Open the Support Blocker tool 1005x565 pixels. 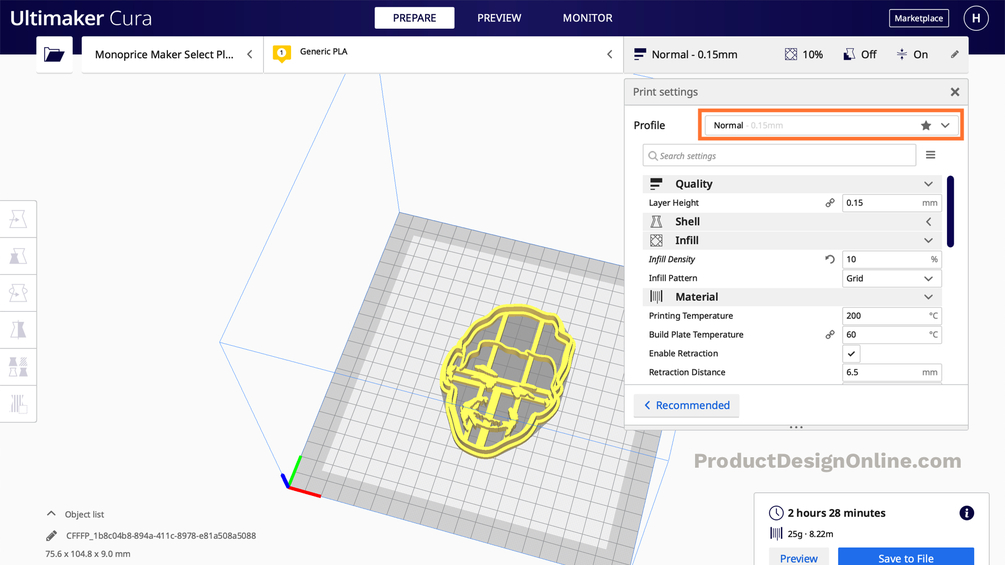coord(18,404)
